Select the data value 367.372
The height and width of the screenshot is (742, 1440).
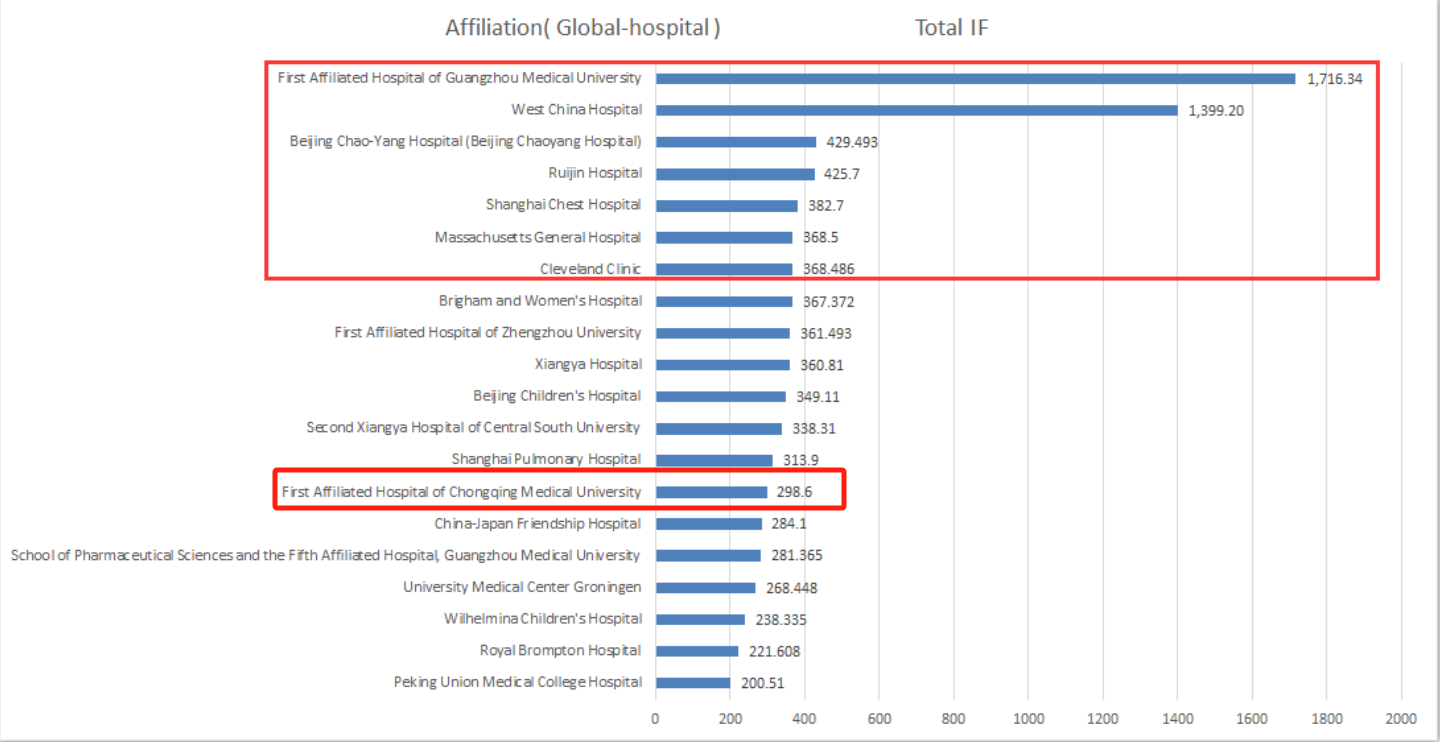pyautogui.click(x=829, y=302)
